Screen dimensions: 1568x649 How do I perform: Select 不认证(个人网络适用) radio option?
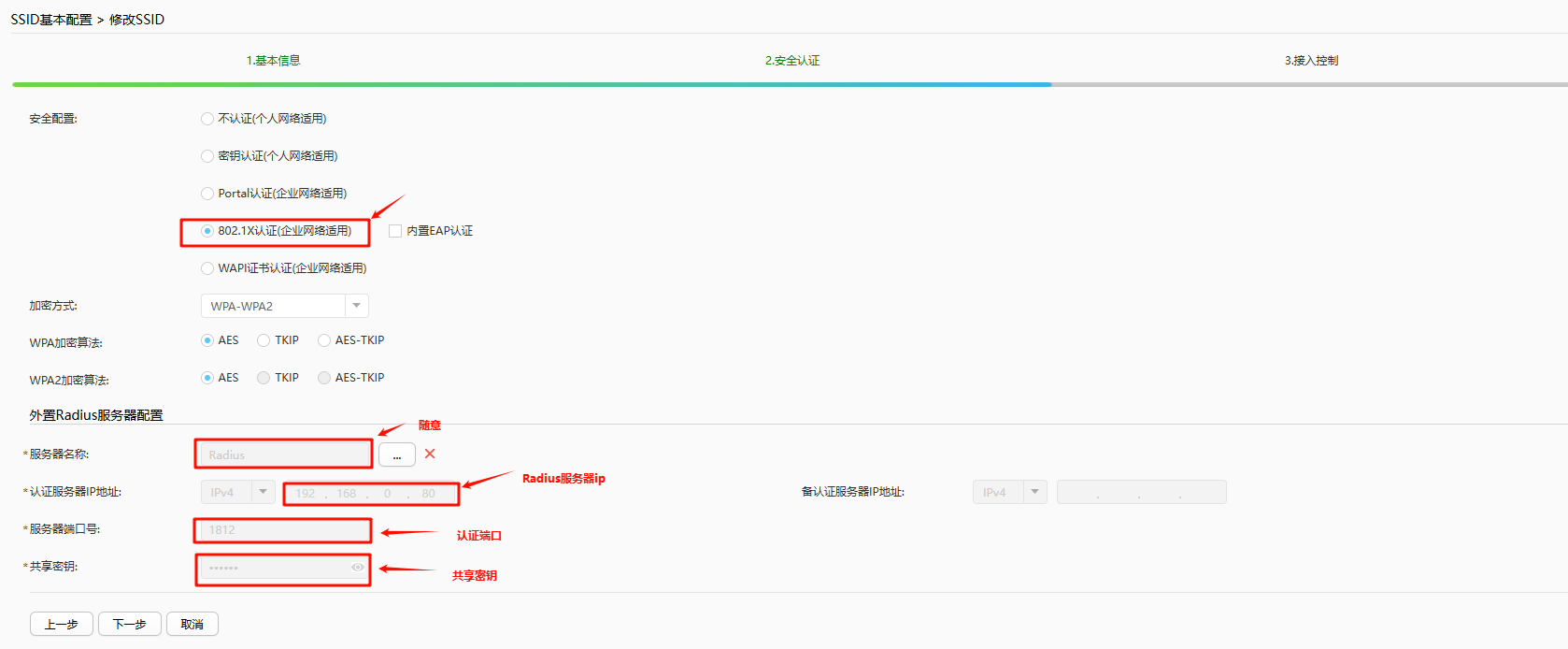click(x=207, y=119)
